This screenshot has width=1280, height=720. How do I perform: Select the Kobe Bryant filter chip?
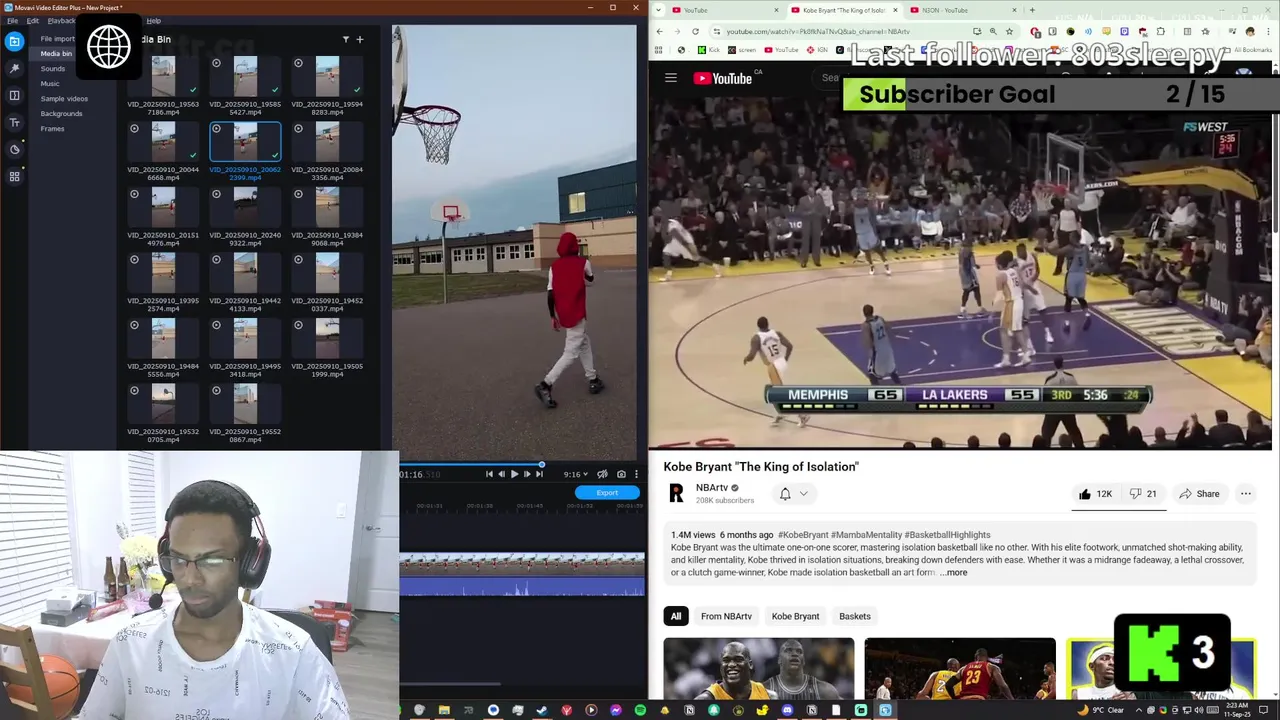[795, 616]
